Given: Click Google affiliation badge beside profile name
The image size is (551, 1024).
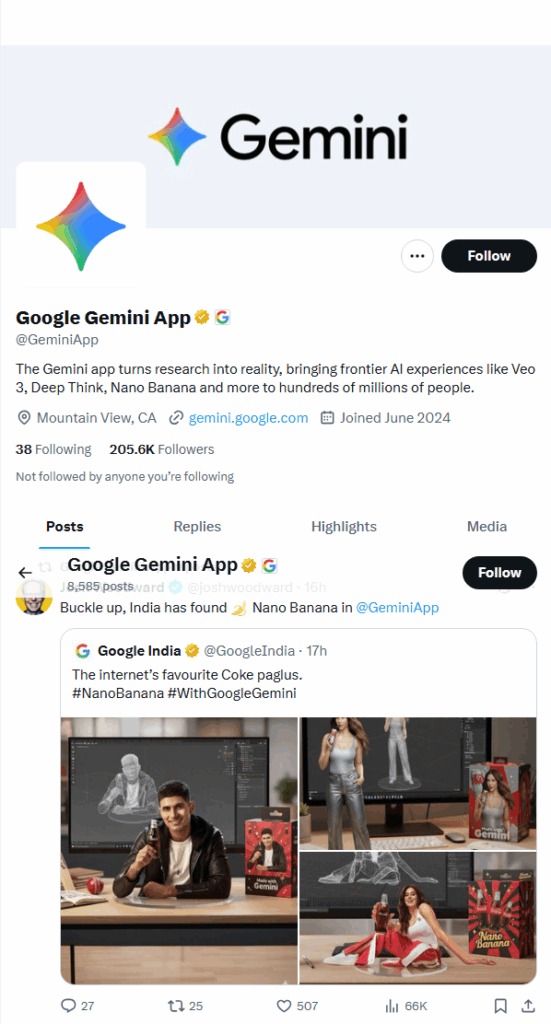Looking at the screenshot, I should (x=223, y=317).
